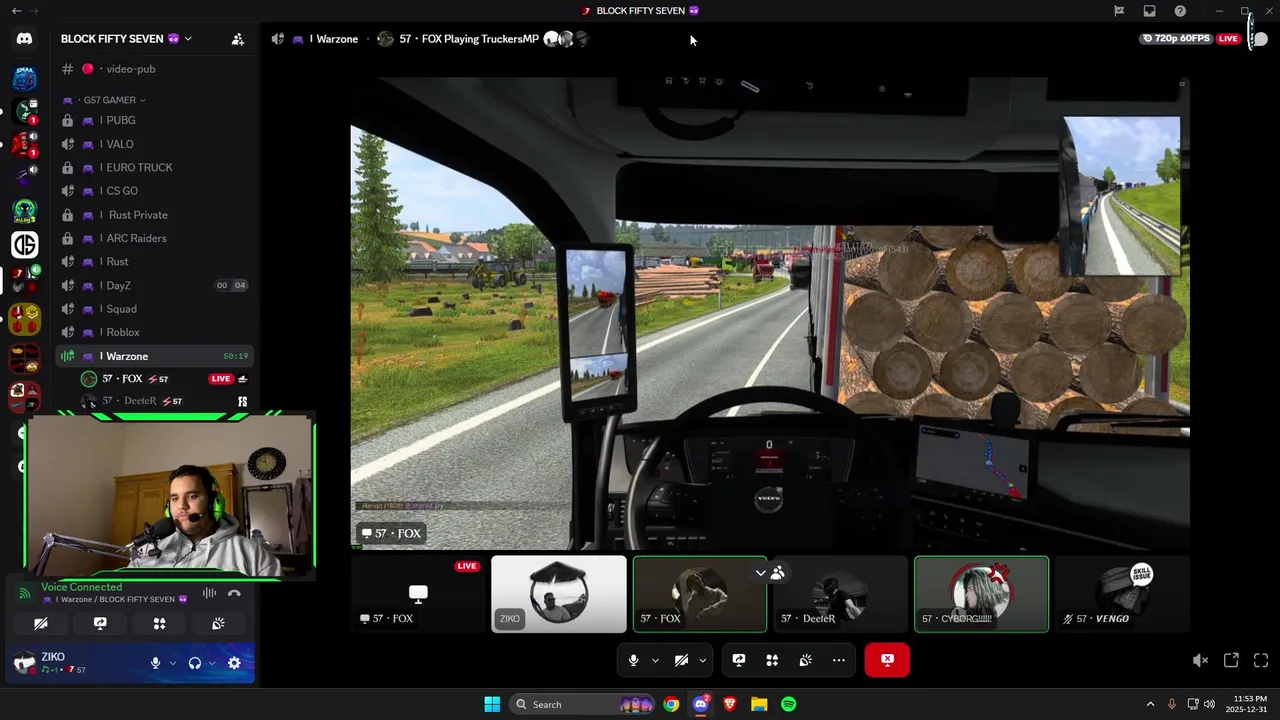Deafen with headphones icon in user panel
Viewport: 1280px width, 720px height.
tap(195, 663)
